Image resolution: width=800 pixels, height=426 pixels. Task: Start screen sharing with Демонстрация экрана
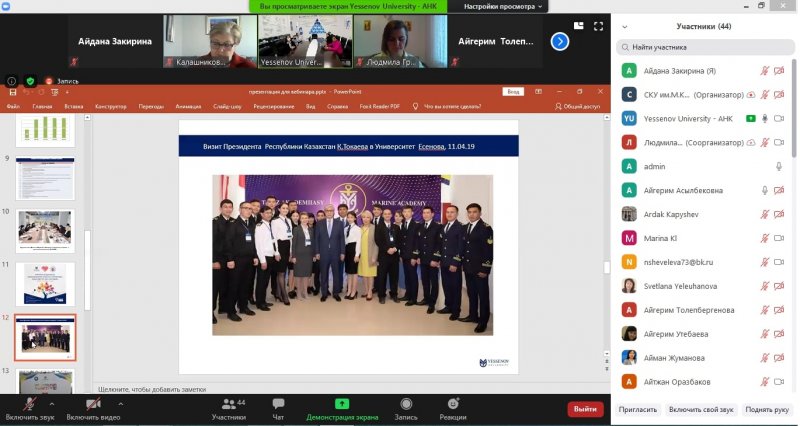pos(341,407)
